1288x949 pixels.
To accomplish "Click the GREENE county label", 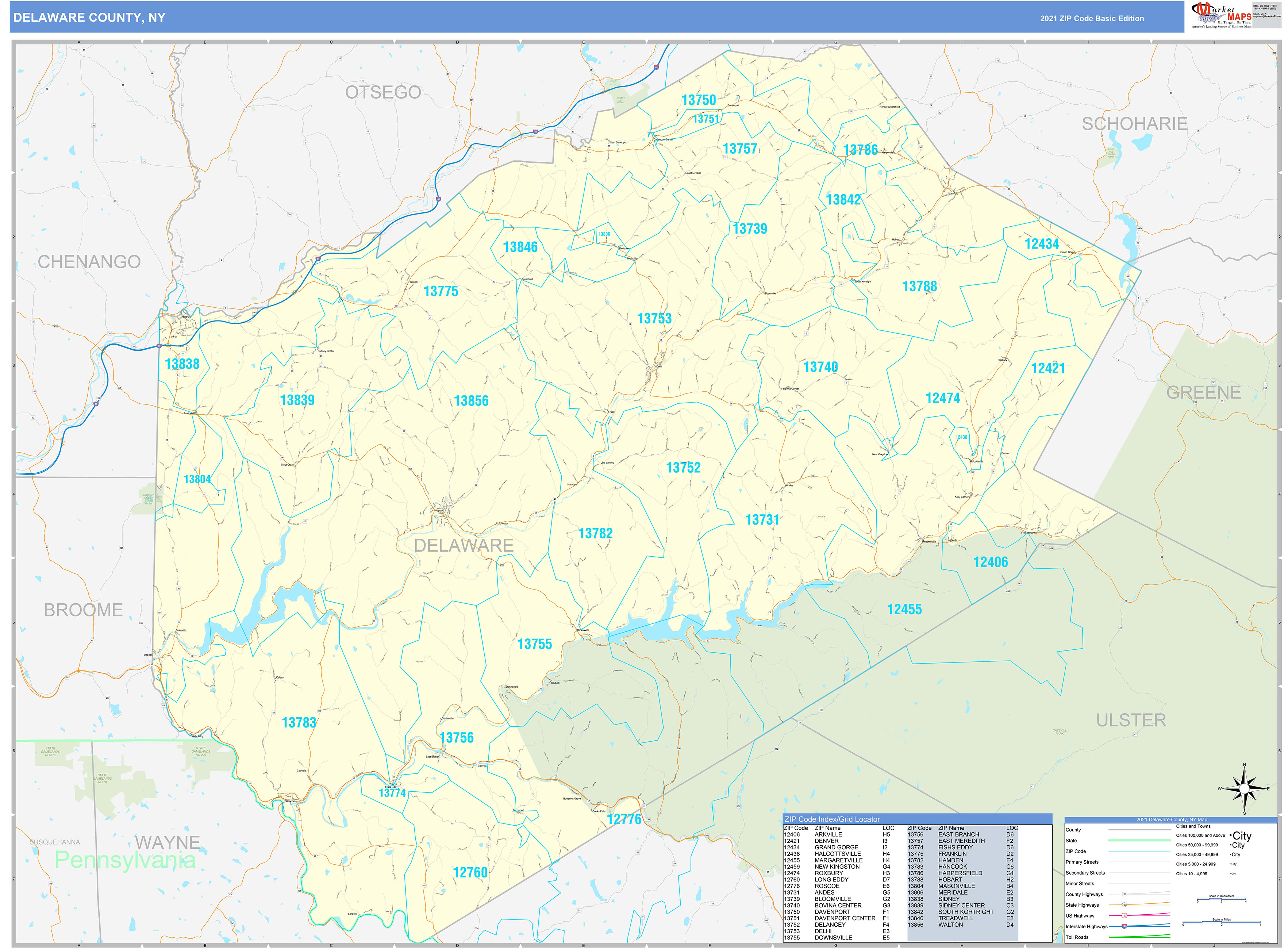I will [x=1204, y=392].
